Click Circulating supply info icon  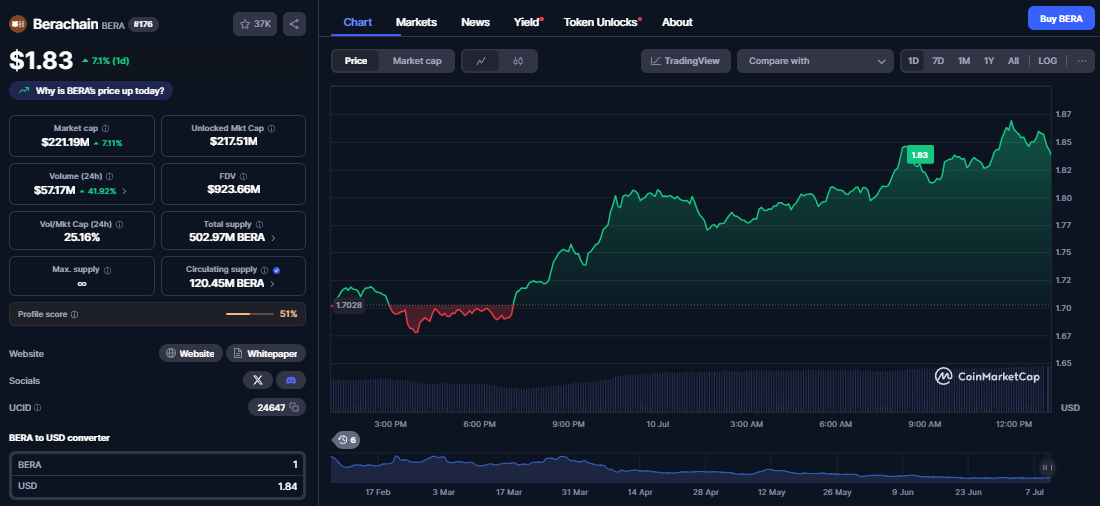point(264,269)
